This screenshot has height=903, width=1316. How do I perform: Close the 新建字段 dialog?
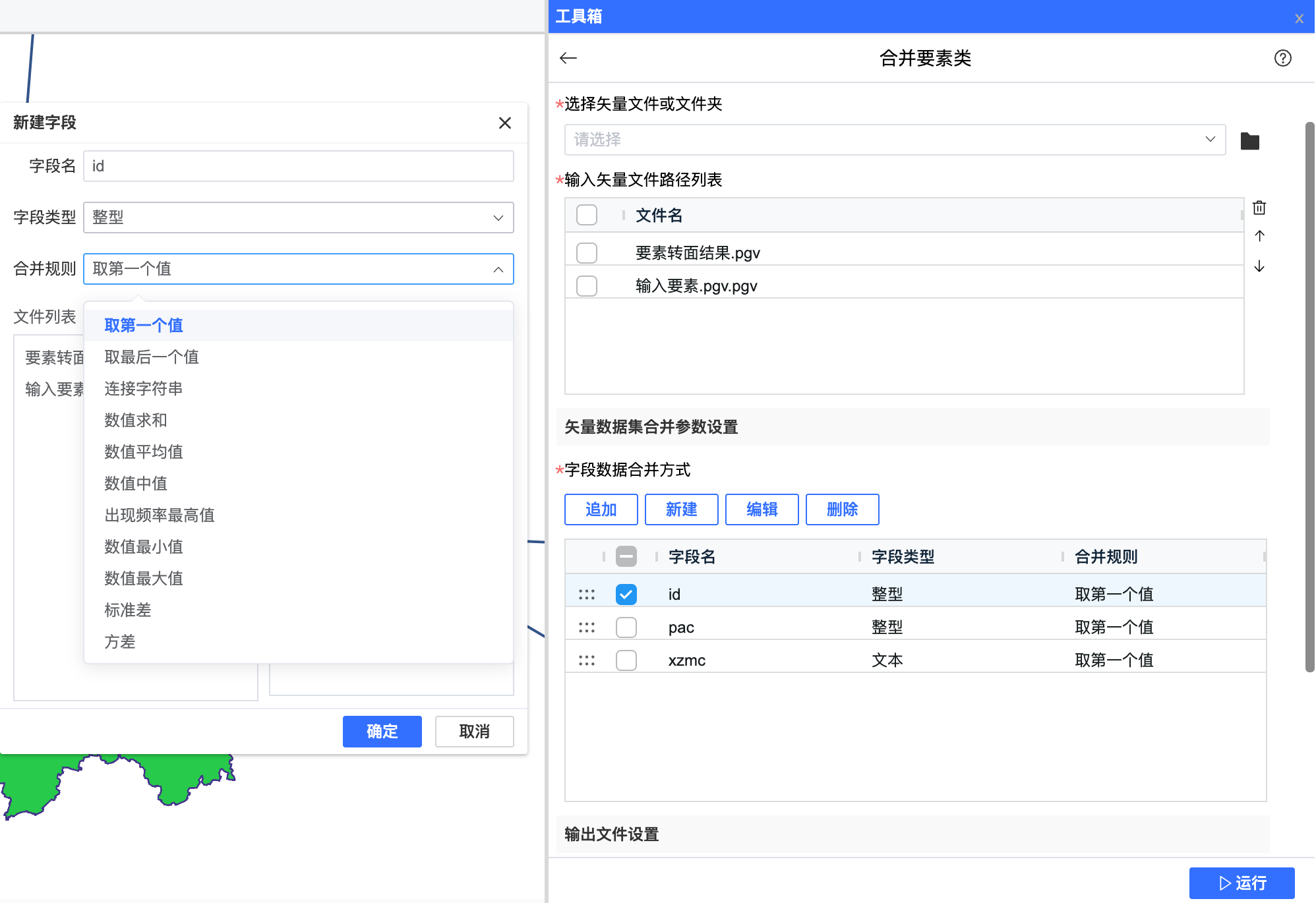point(505,123)
